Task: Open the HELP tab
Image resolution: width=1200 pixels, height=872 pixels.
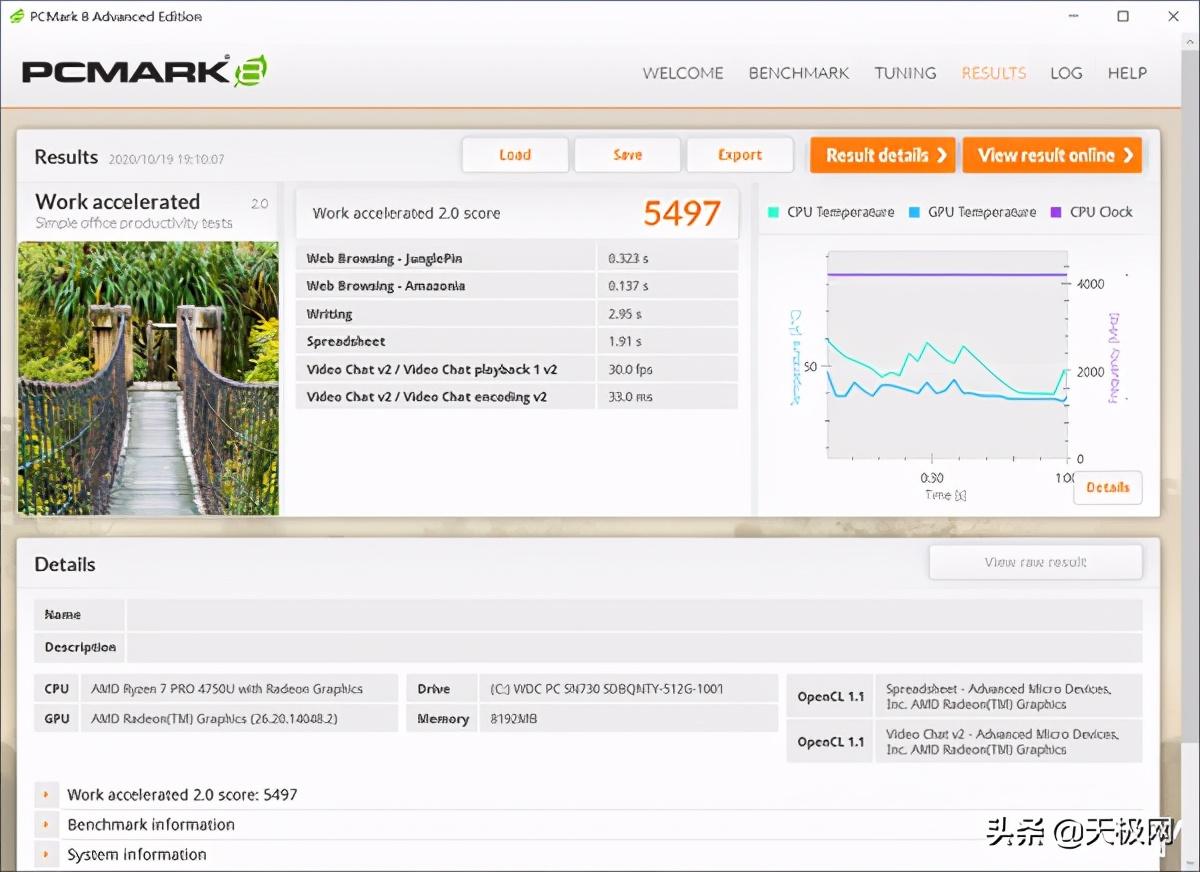Action: click(x=1127, y=73)
